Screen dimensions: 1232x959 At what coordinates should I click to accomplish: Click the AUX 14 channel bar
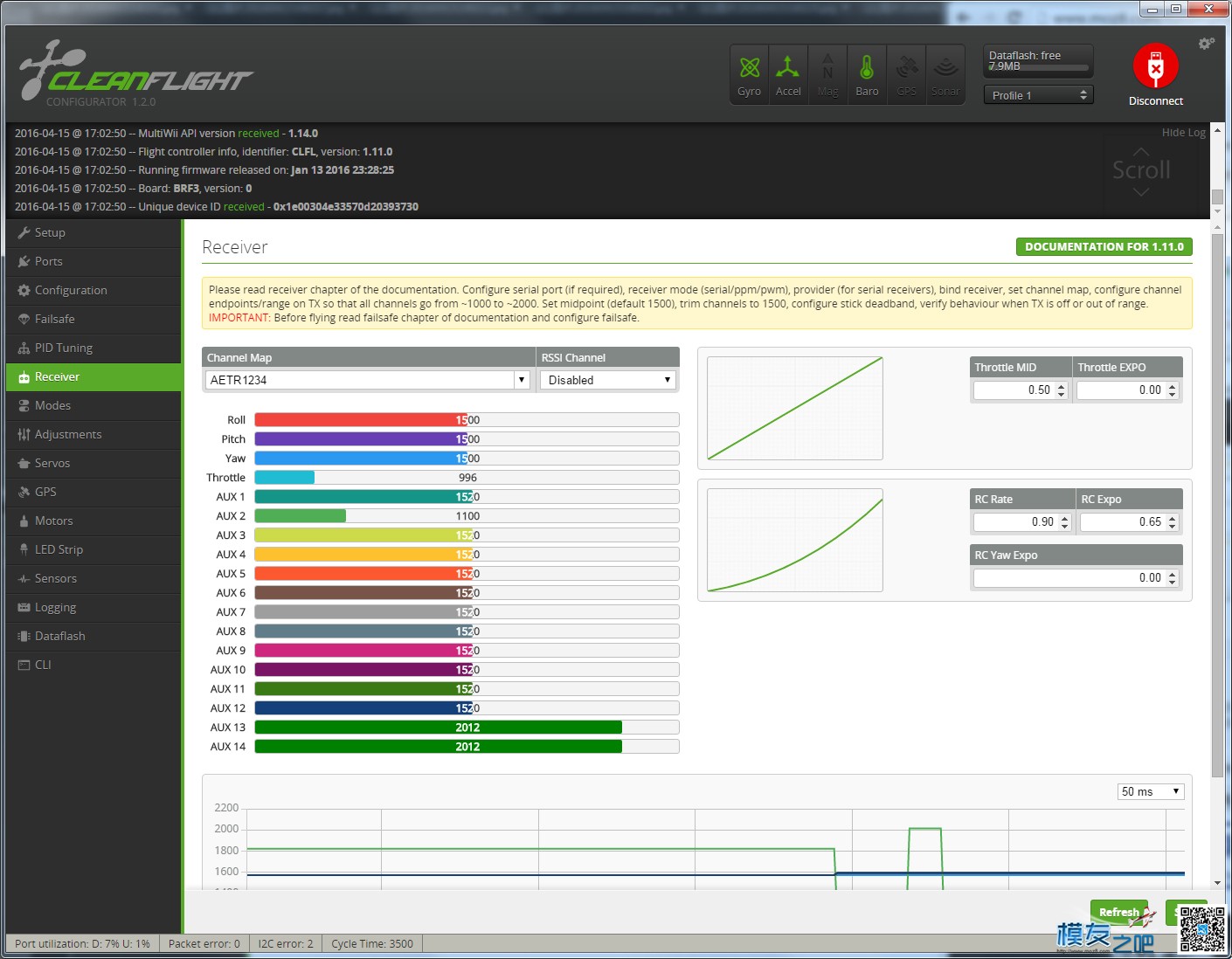click(x=467, y=747)
